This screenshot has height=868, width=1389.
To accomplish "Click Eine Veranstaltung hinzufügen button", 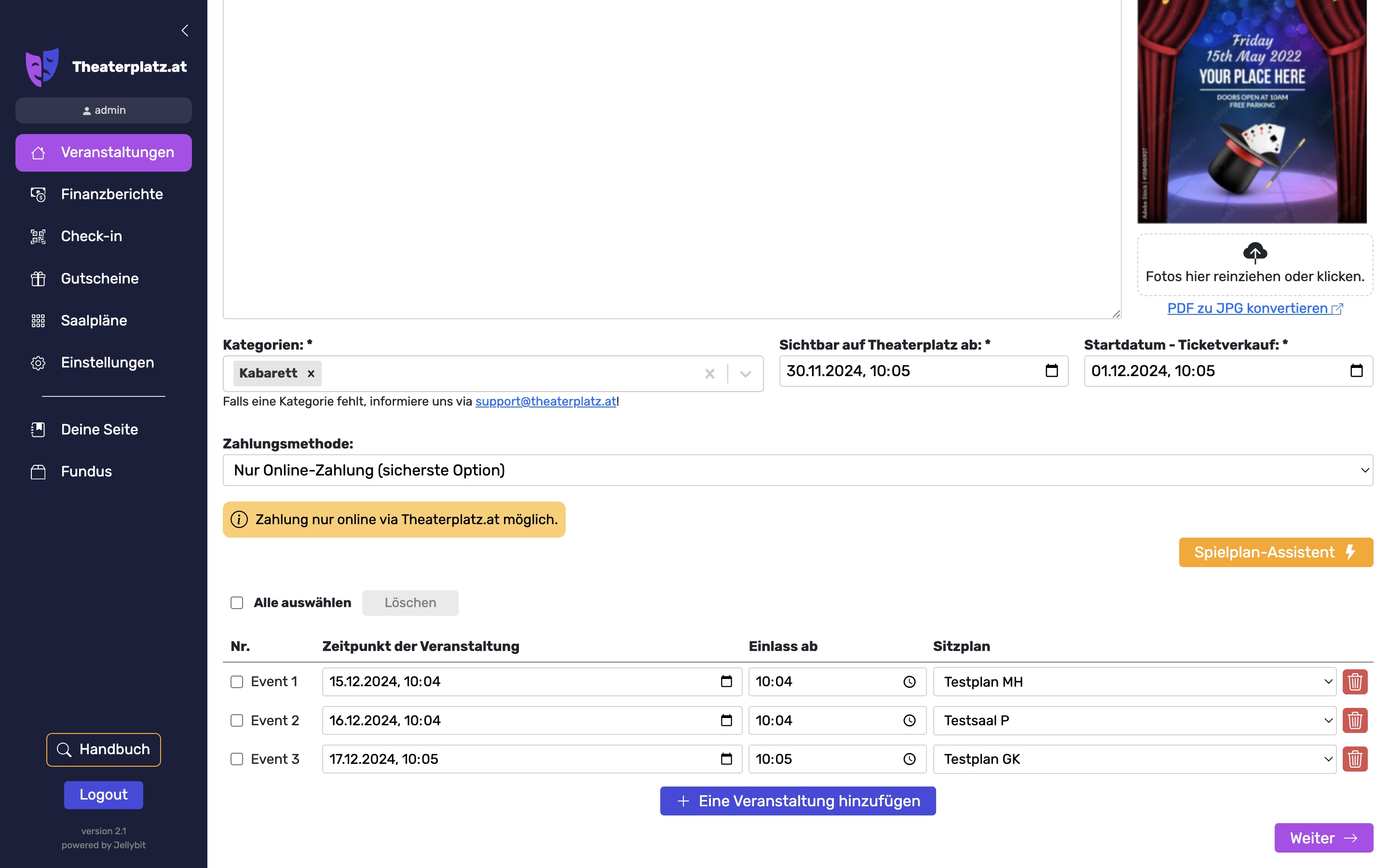I will 797,801.
